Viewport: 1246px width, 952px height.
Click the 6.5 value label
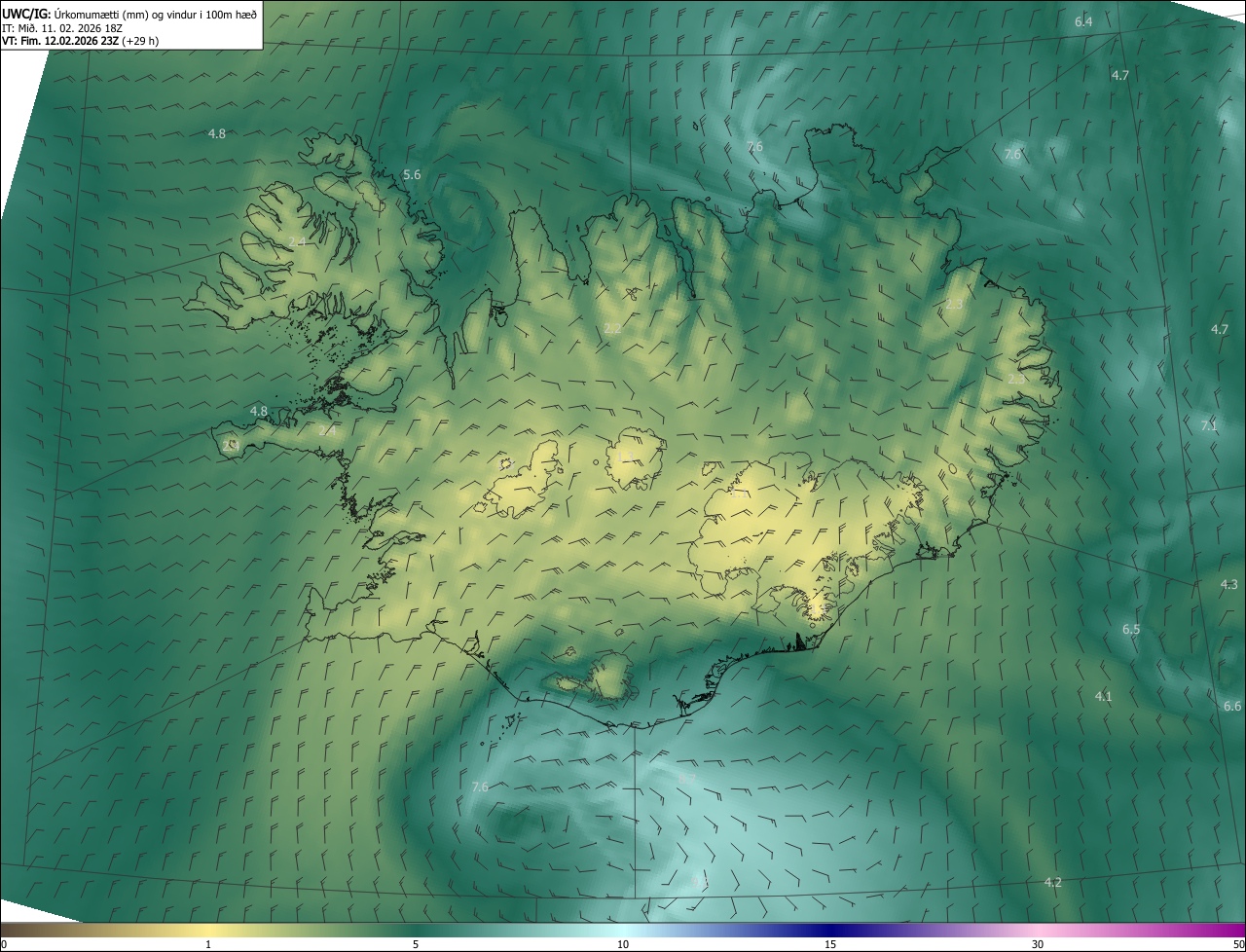(x=1131, y=630)
